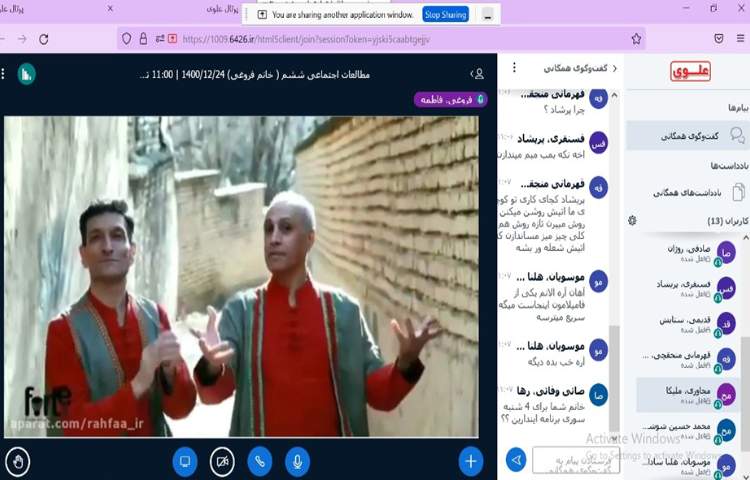The width and height of the screenshot is (750, 480).
Task: Bookmark this page with the star
Action: point(636,39)
